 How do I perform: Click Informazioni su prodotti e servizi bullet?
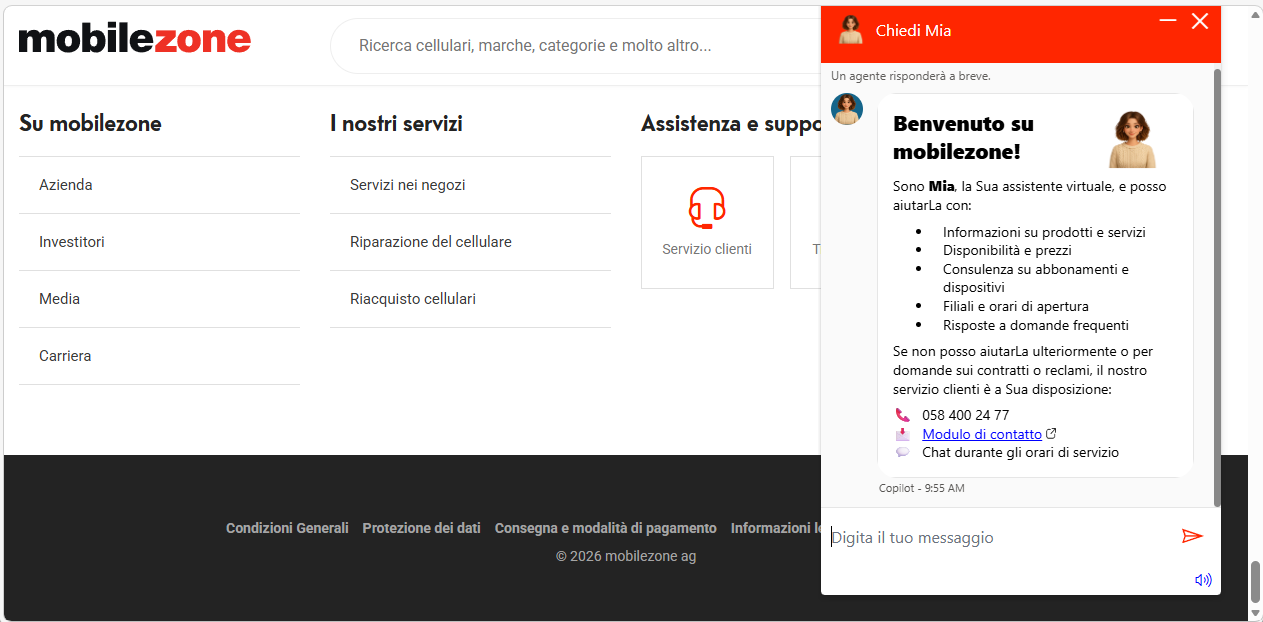click(1044, 232)
